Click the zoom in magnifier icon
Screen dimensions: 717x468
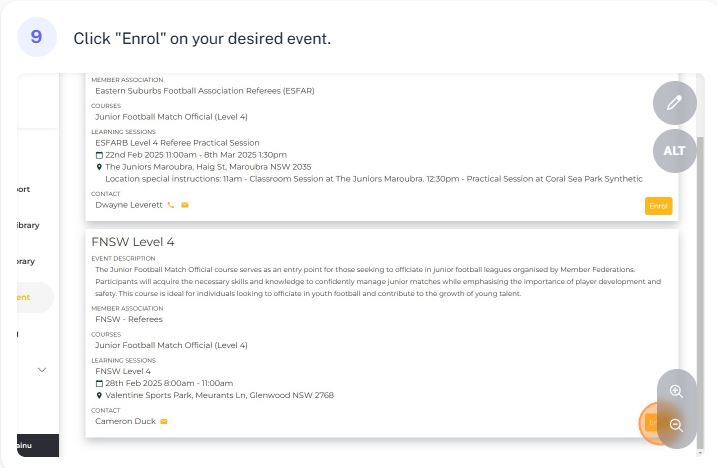676,392
